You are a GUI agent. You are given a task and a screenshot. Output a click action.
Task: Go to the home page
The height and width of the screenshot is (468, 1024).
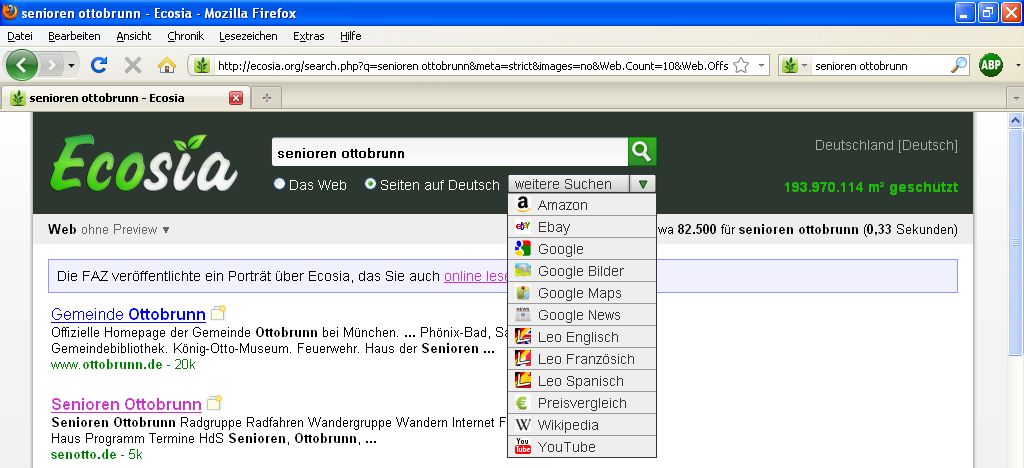167,65
